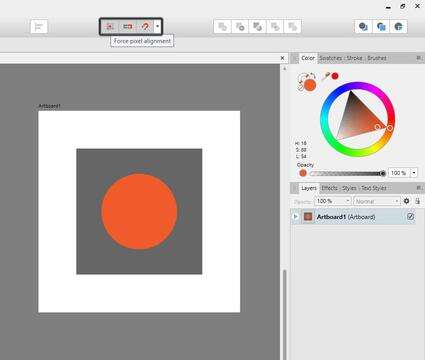The width and height of the screenshot is (425, 360).
Task: Click inside the saturation triangle
Action: point(357,118)
